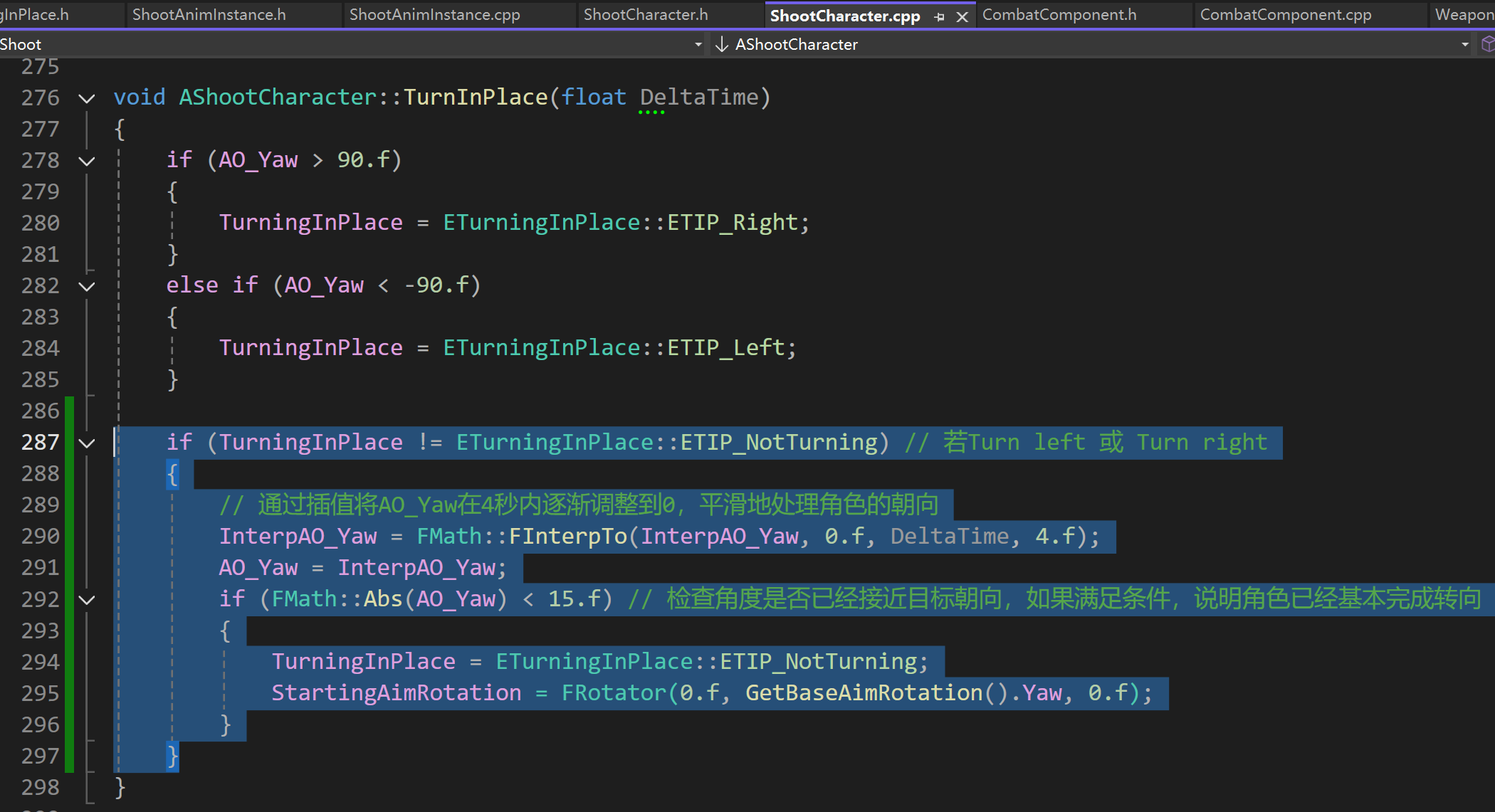
Task: Open the AShootCharacter class dropdown arrow
Action: [1464, 44]
